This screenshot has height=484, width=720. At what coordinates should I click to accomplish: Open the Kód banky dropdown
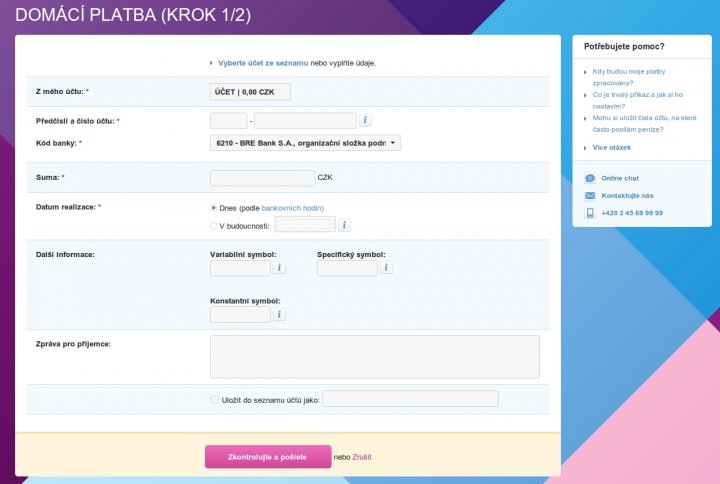coord(305,143)
